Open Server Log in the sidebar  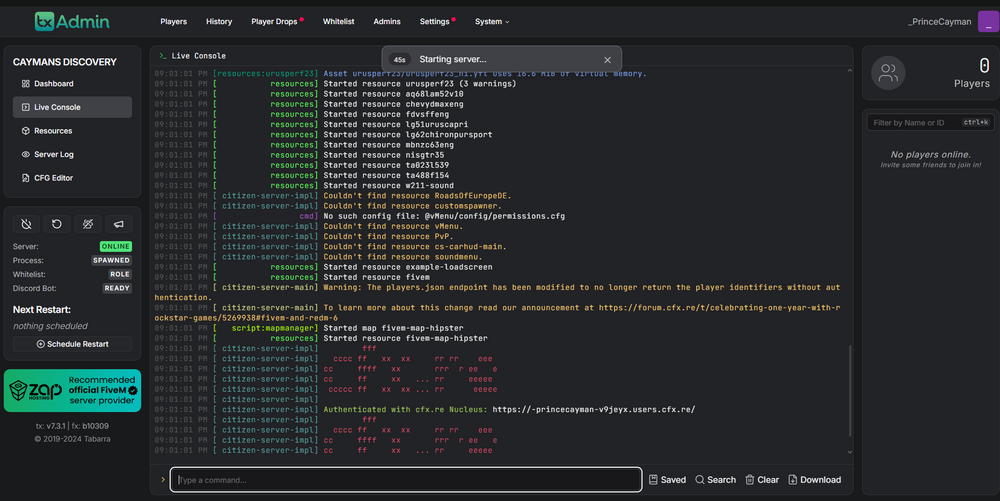pyautogui.click(x=72, y=154)
